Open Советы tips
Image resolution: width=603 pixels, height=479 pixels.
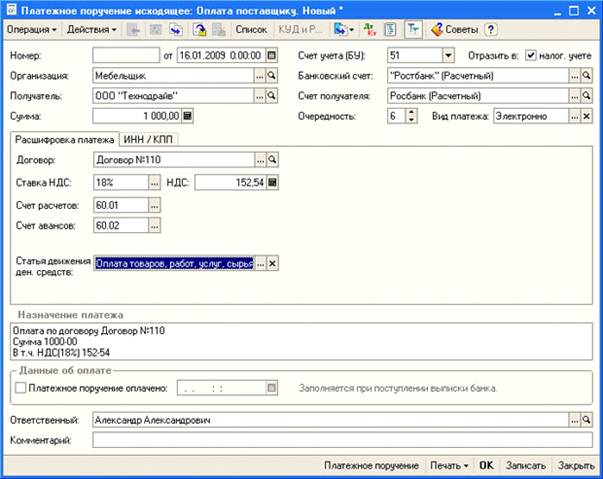(454, 30)
